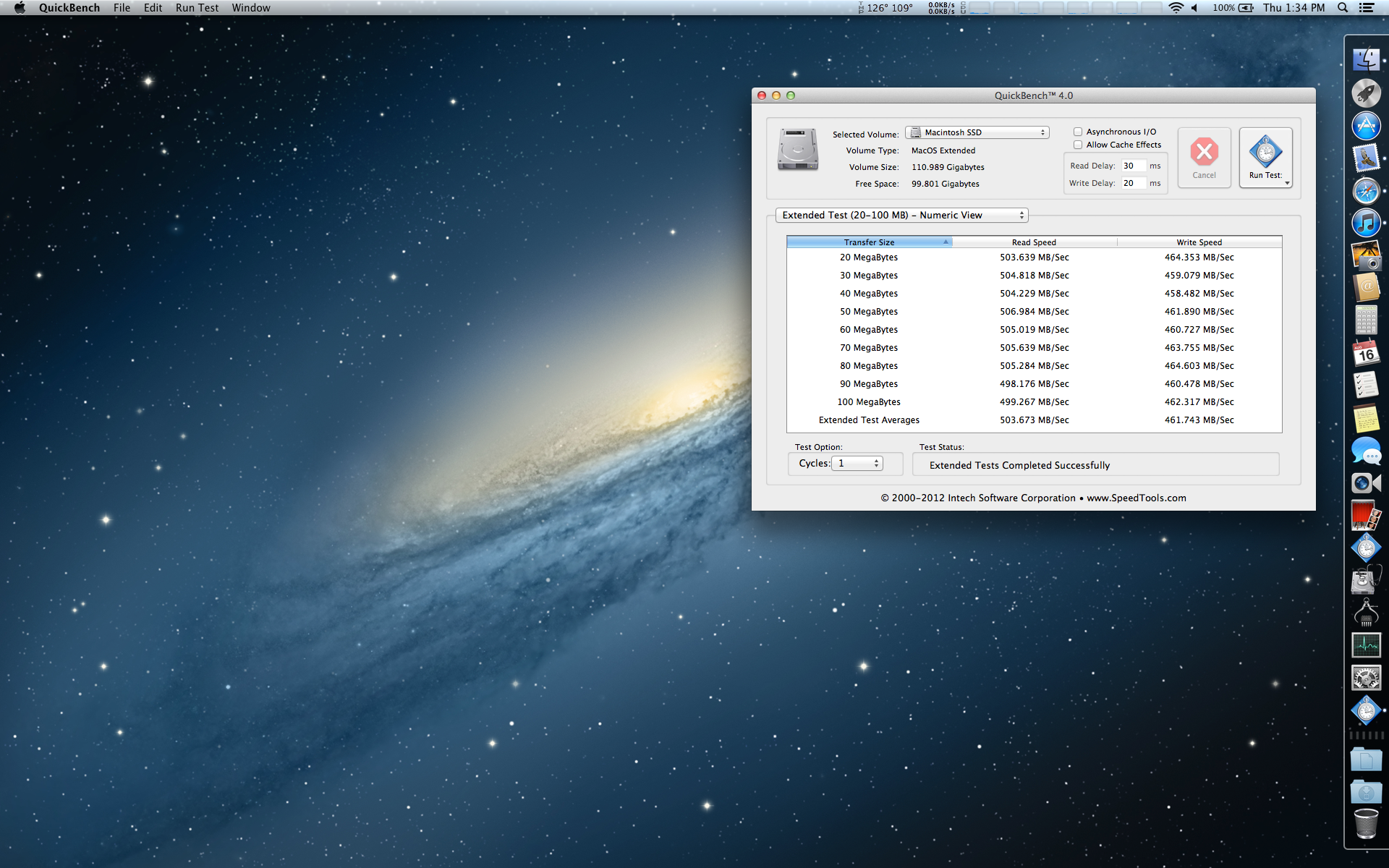Sort by Read Speed column header
Screen dimensions: 1389x868
click(1034, 242)
